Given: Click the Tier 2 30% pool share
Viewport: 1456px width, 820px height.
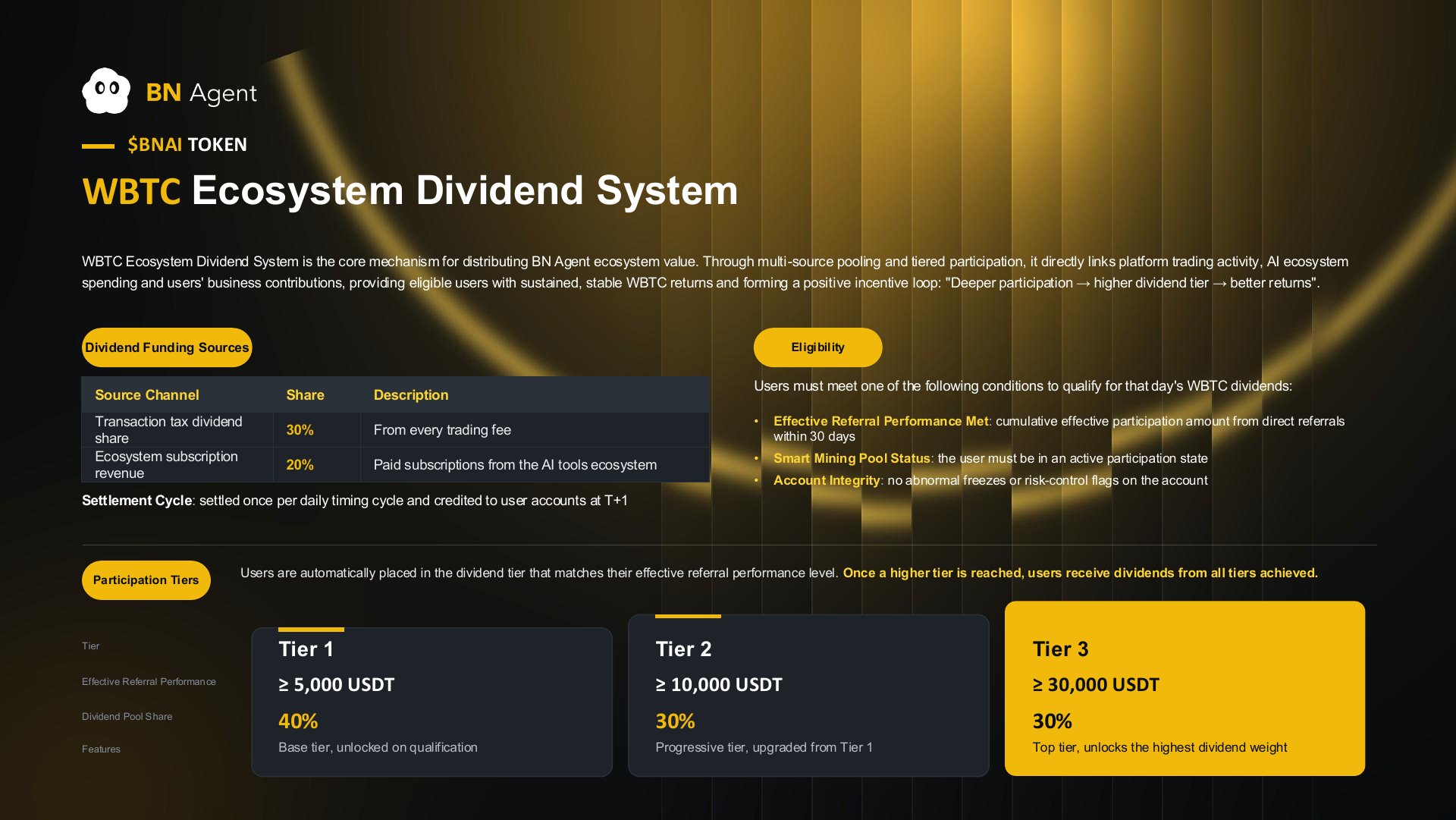Looking at the screenshot, I should click(675, 721).
